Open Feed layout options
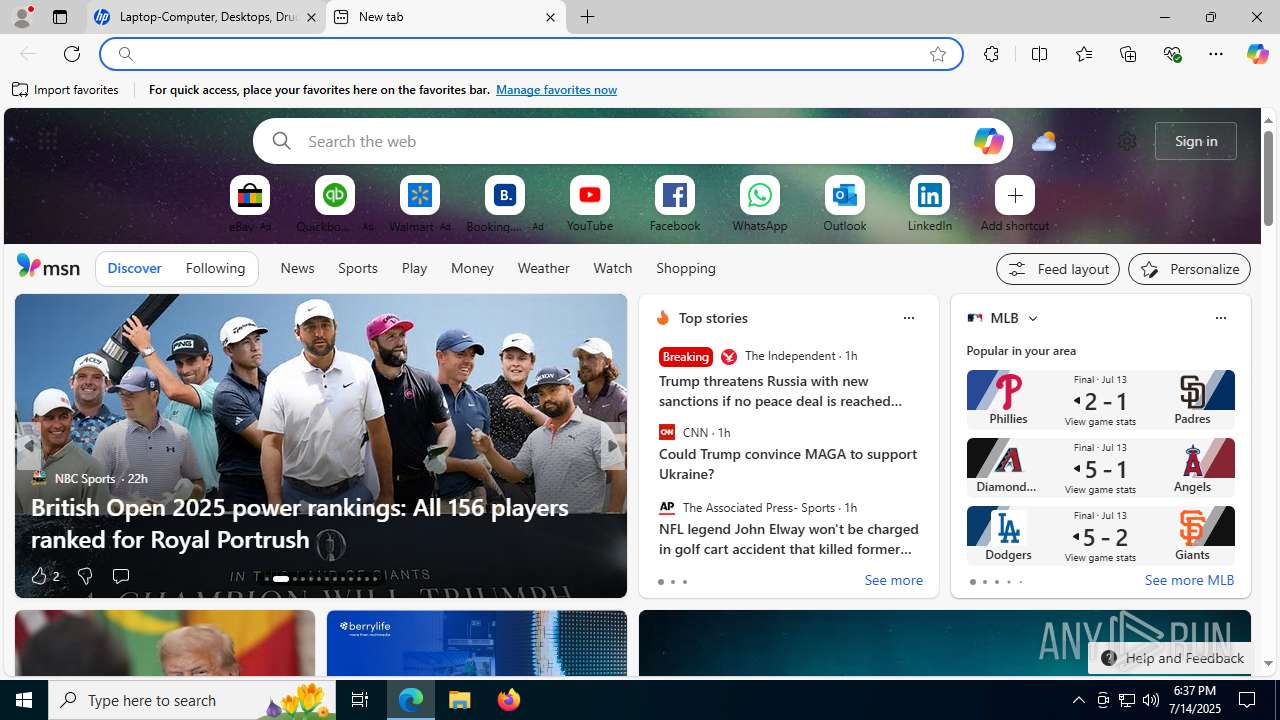 click(1058, 269)
